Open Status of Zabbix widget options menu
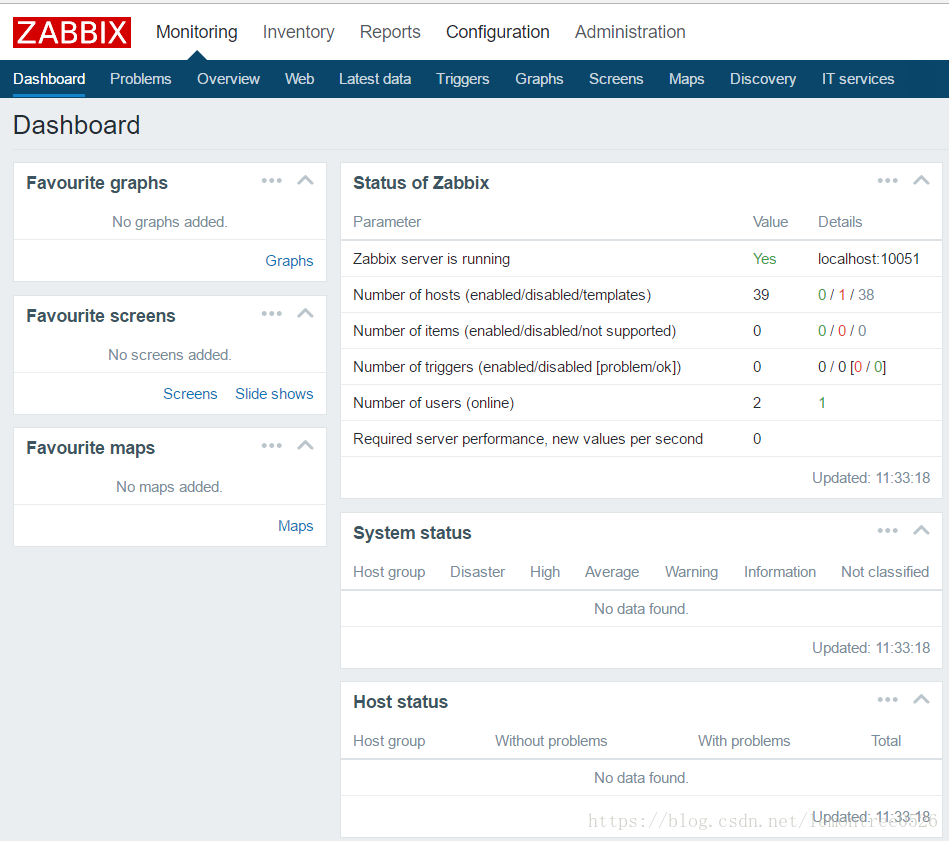949x841 pixels. [x=888, y=181]
